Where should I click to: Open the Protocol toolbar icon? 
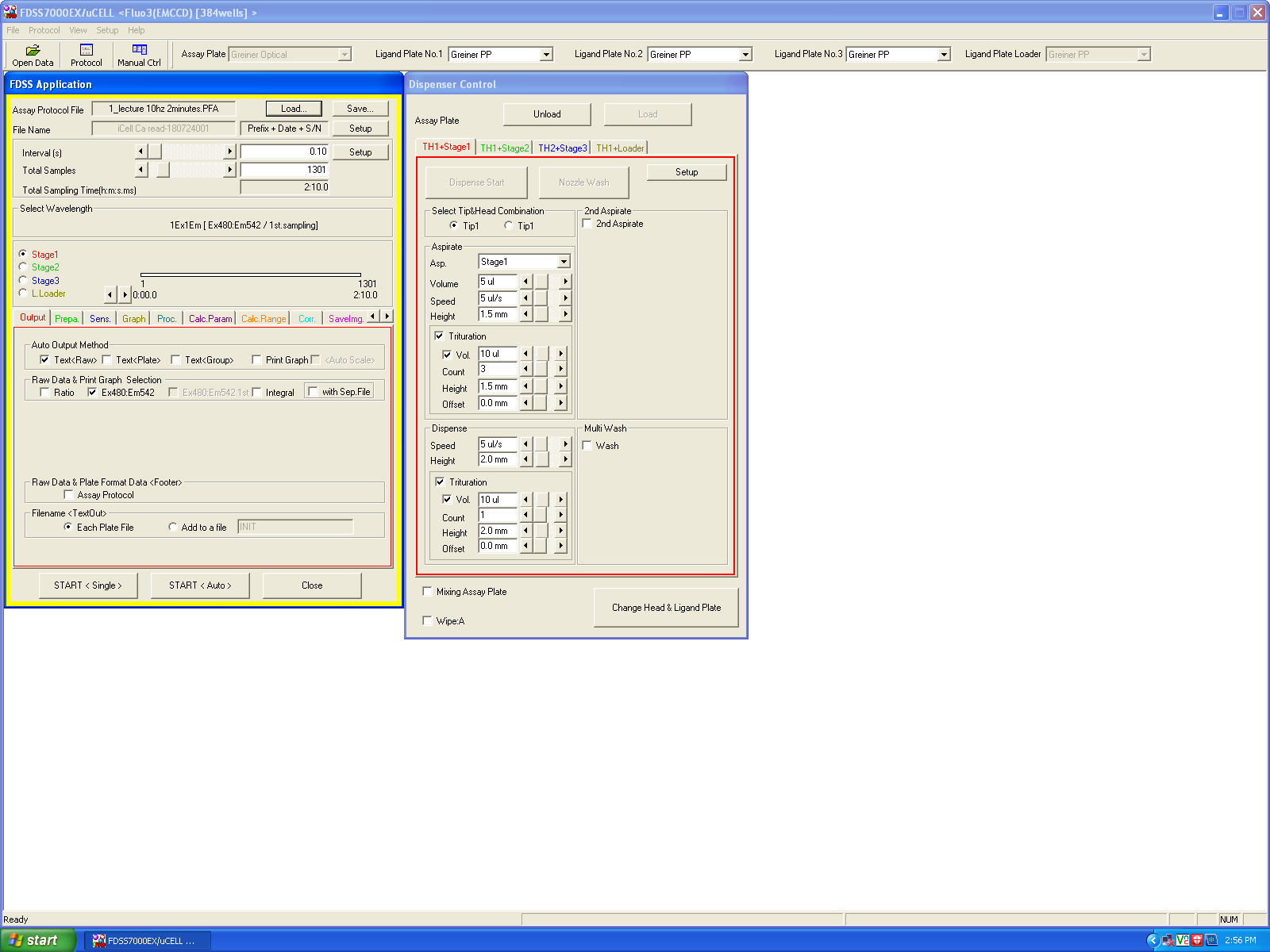click(x=86, y=55)
